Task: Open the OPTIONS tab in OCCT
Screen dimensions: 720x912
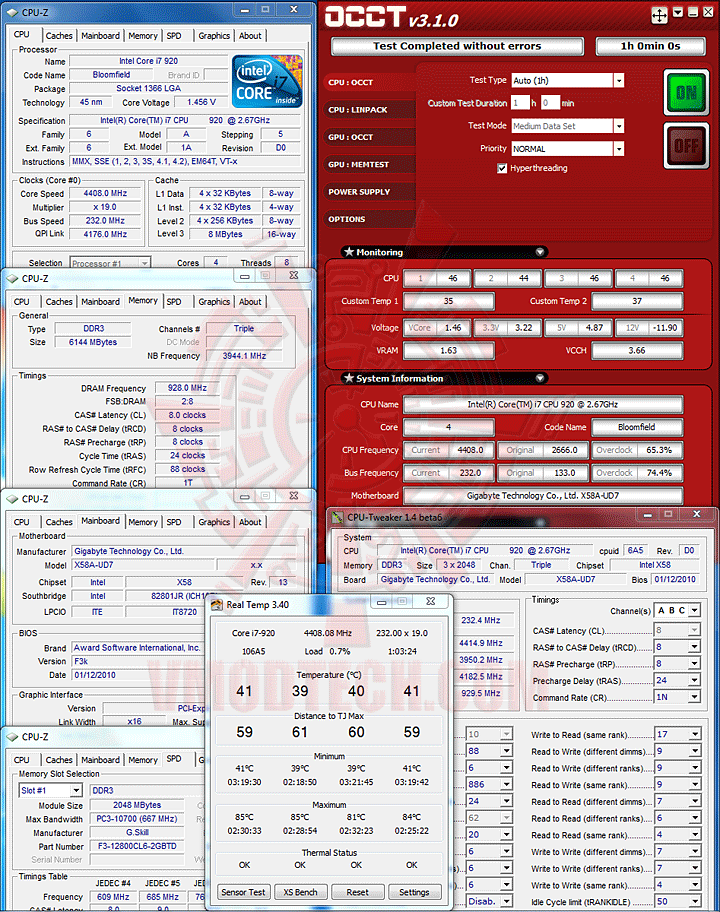Action: pyautogui.click(x=370, y=219)
